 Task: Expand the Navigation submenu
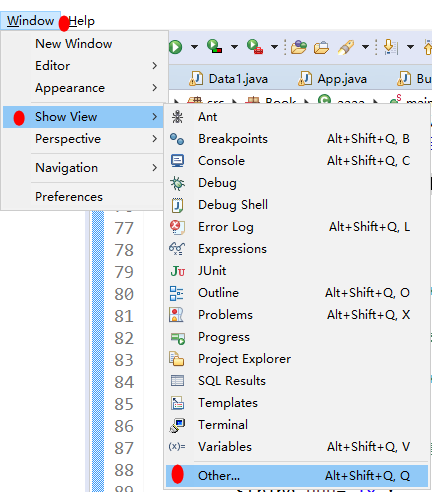(83, 168)
